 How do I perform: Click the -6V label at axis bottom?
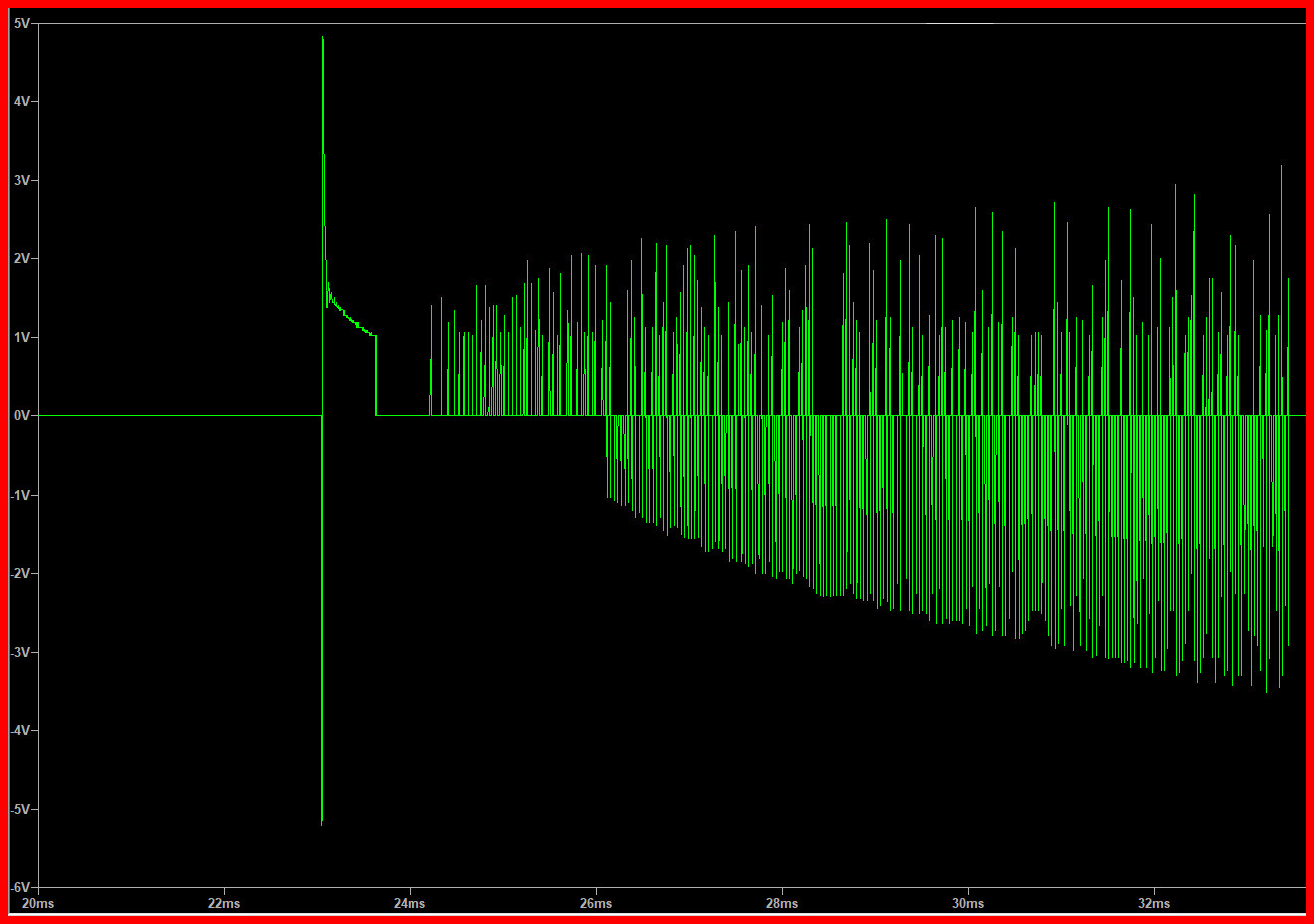pyautogui.click(x=20, y=887)
